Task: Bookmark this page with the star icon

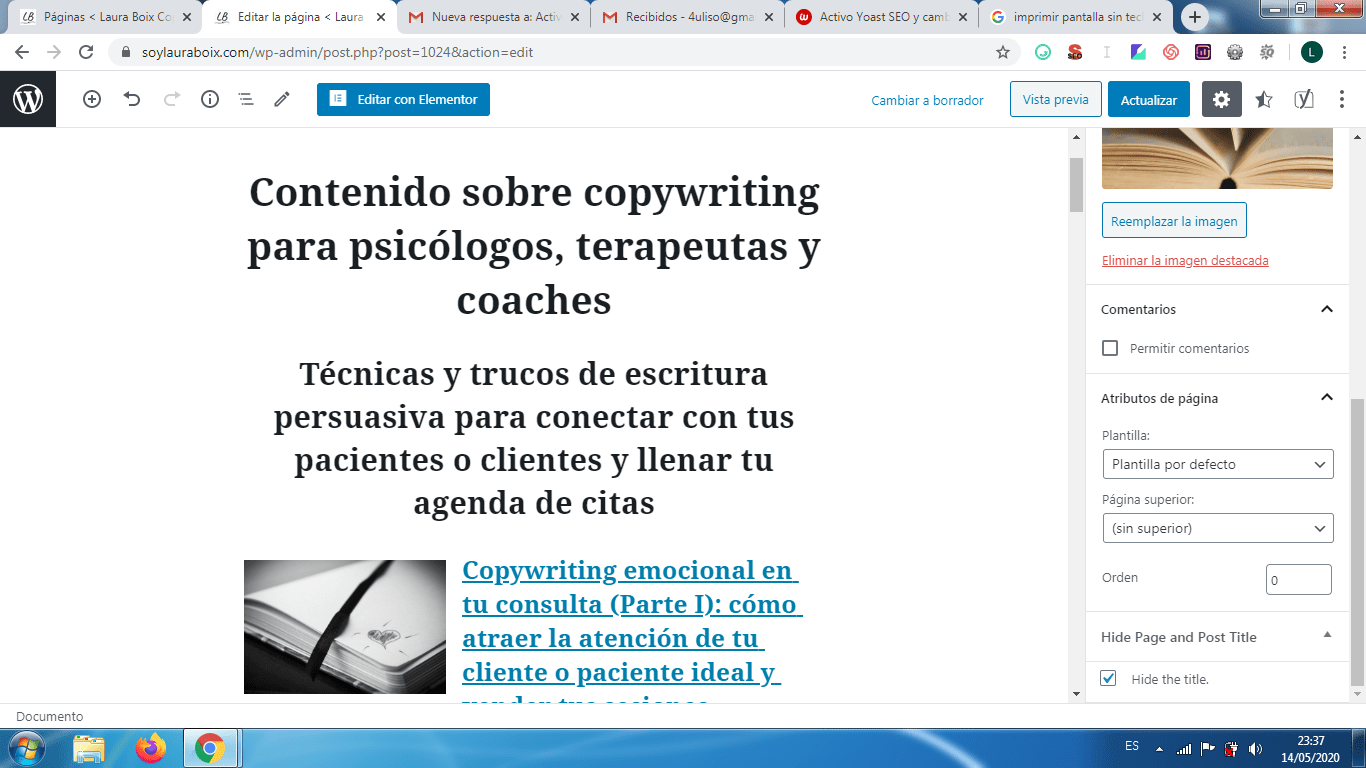Action: click(x=1003, y=52)
